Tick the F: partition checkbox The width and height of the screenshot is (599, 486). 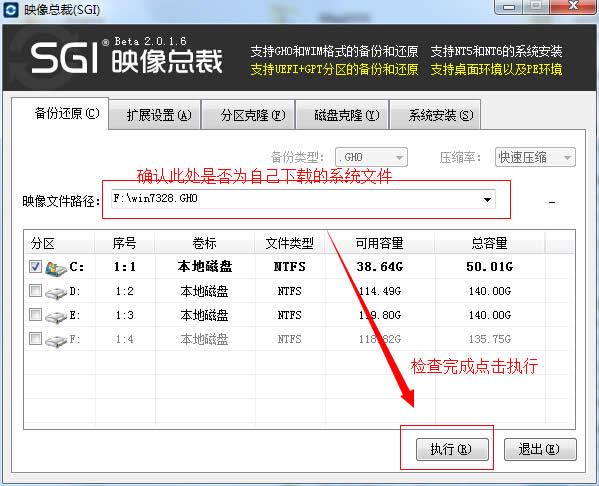pyautogui.click(x=36, y=338)
